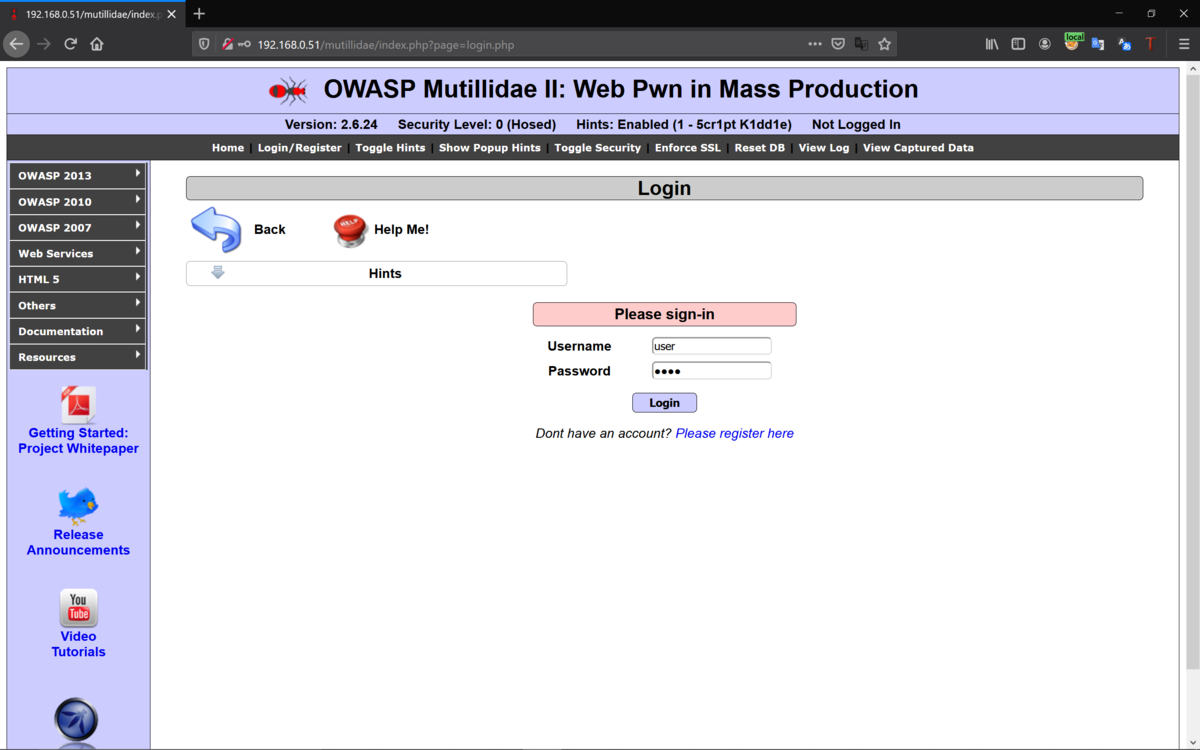This screenshot has height=750, width=1200.
Task: Click the Security Level: 0 (Hosed) text
Action: (x=477, y=125)
